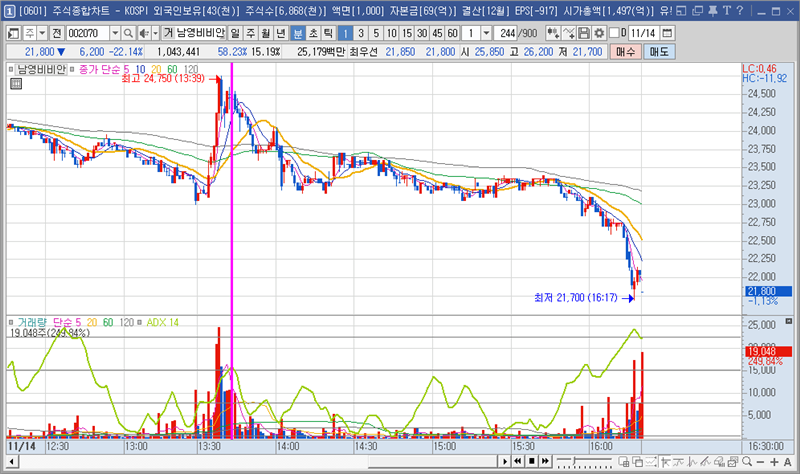Open chart settings gear icon
Image resolution: width=800 pixels, height=474 pixels.
(599, 32)
